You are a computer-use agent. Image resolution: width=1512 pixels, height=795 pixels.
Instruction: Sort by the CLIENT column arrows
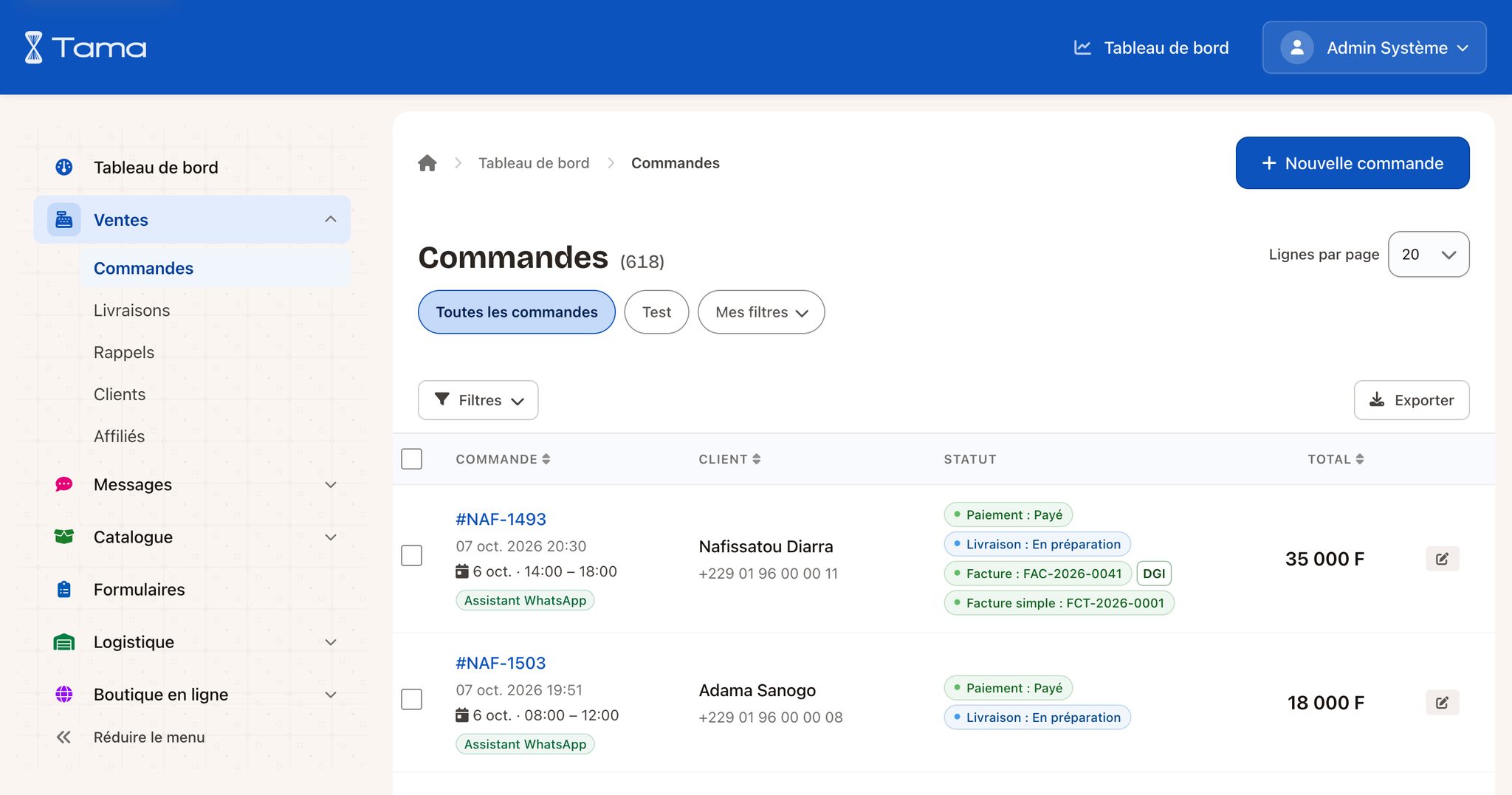(757, 459)
